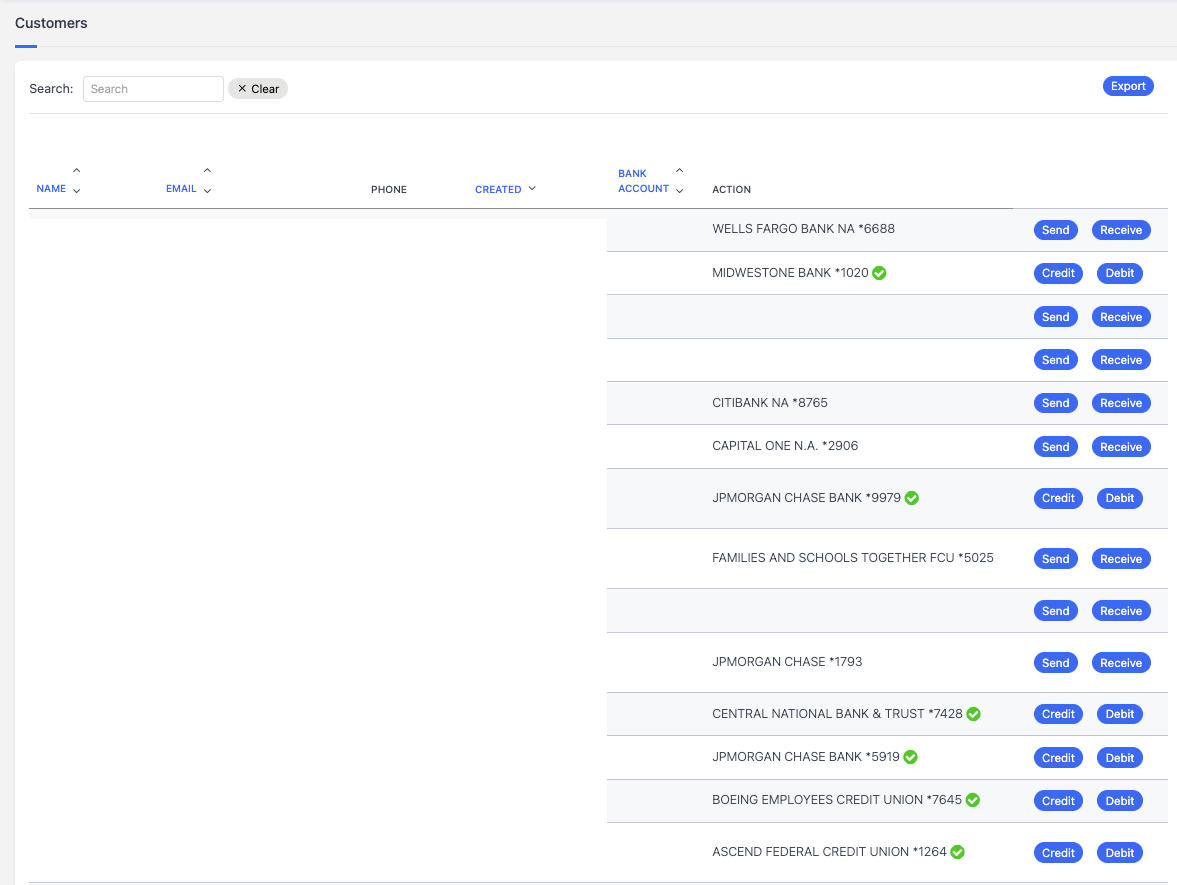Credit the JPMORGAN CHASE BANK *5919 account
The height and width of the screenshot is (885, 1177).
coord(1058,758)
